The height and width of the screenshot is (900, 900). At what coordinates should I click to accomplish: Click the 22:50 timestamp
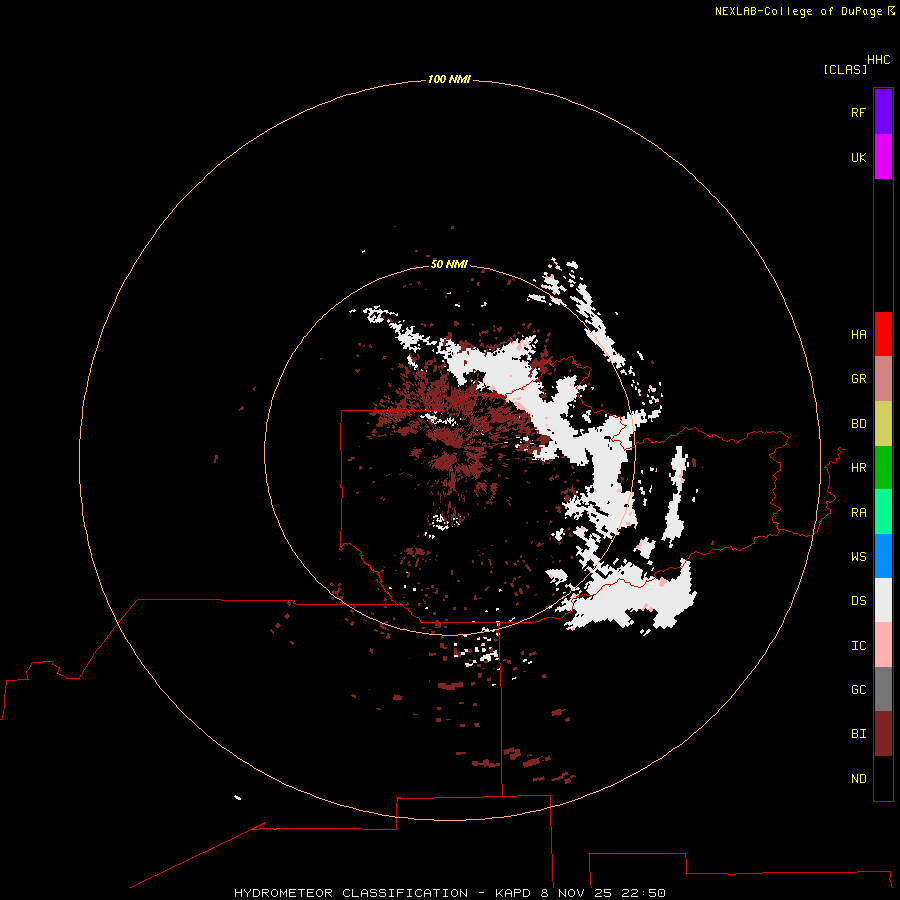(643, 893)
